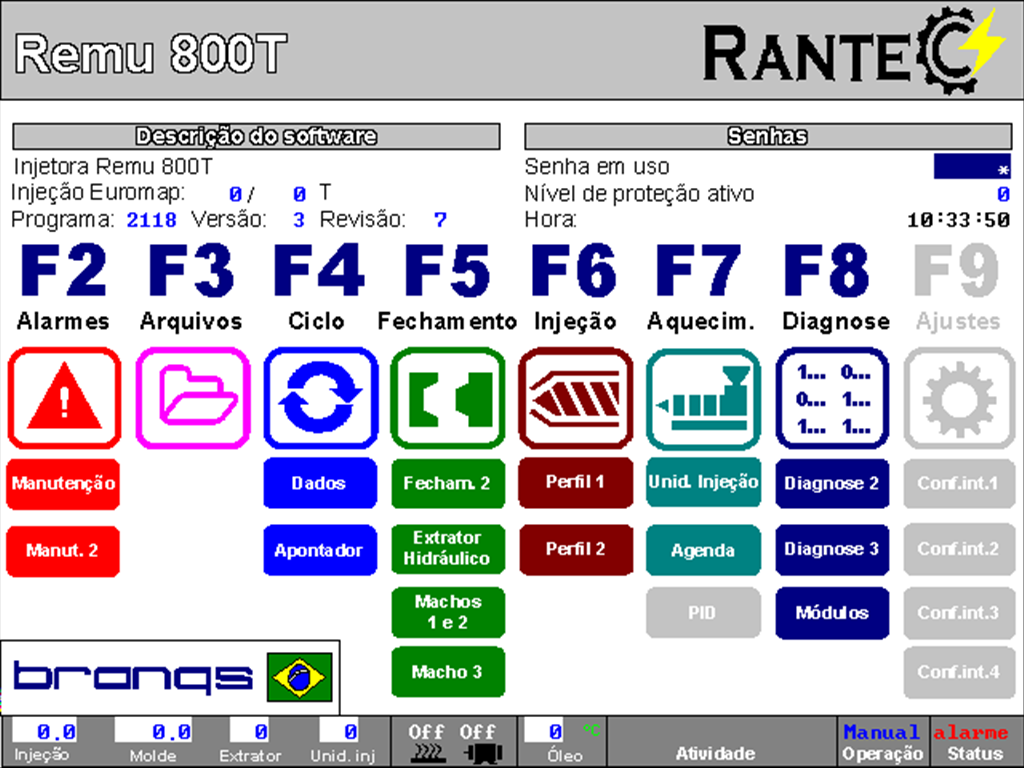1024x768 pixels.
Task: Go to the Apontador page
Action: (x=320, y=550)
